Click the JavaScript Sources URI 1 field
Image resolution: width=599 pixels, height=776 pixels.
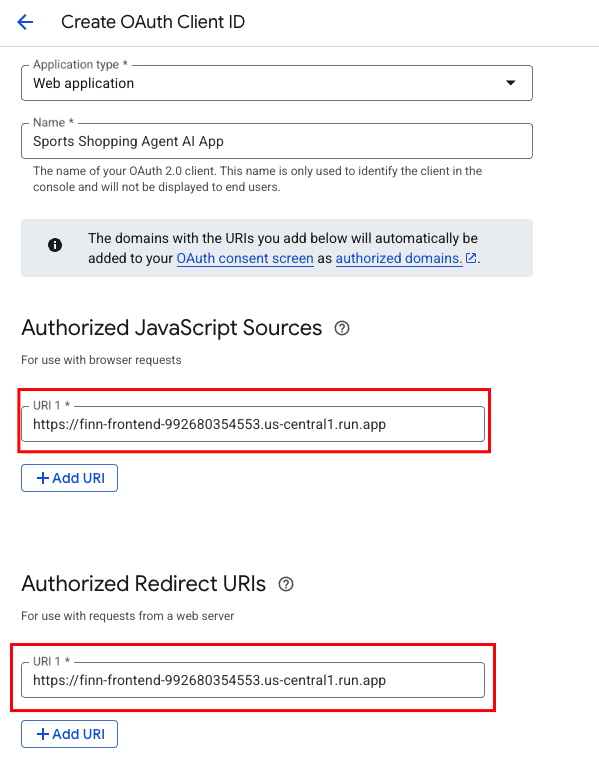pyautogui.click(x=253, y=424)
